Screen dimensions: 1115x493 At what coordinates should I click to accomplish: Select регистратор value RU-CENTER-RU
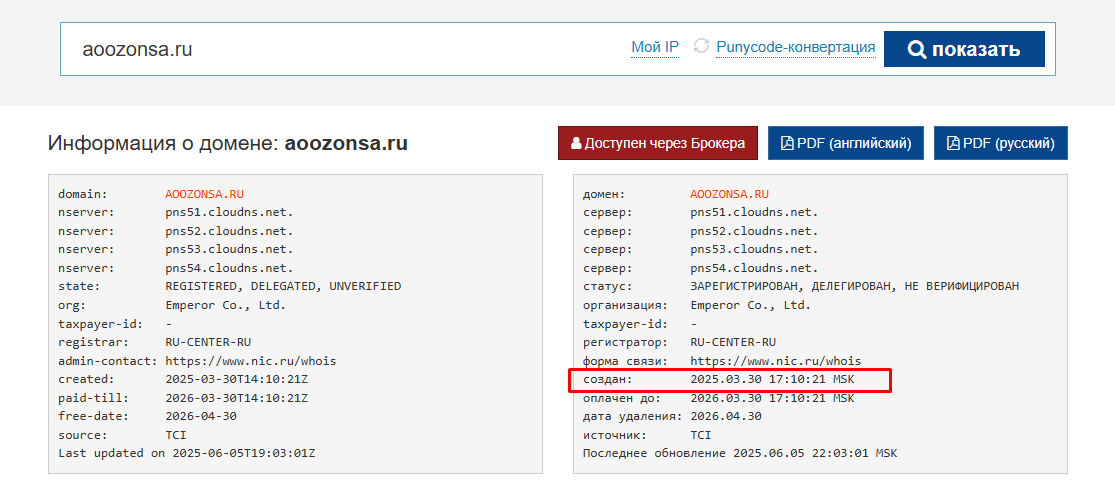tap(732, 342)
